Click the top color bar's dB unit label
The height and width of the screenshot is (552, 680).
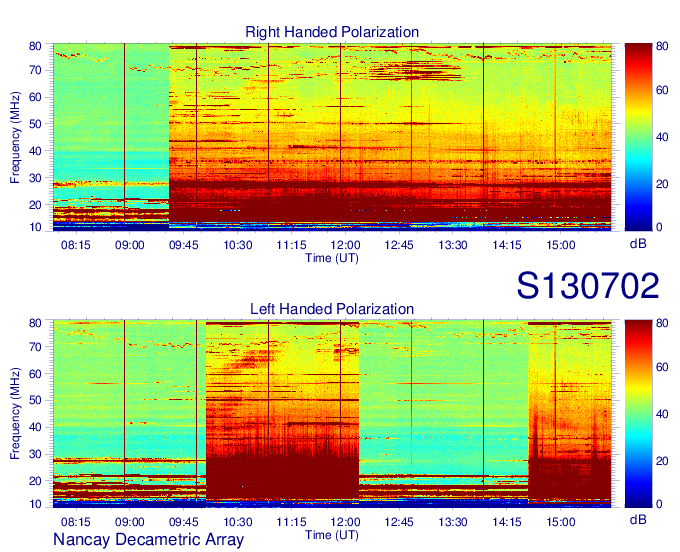coord(638,244)
